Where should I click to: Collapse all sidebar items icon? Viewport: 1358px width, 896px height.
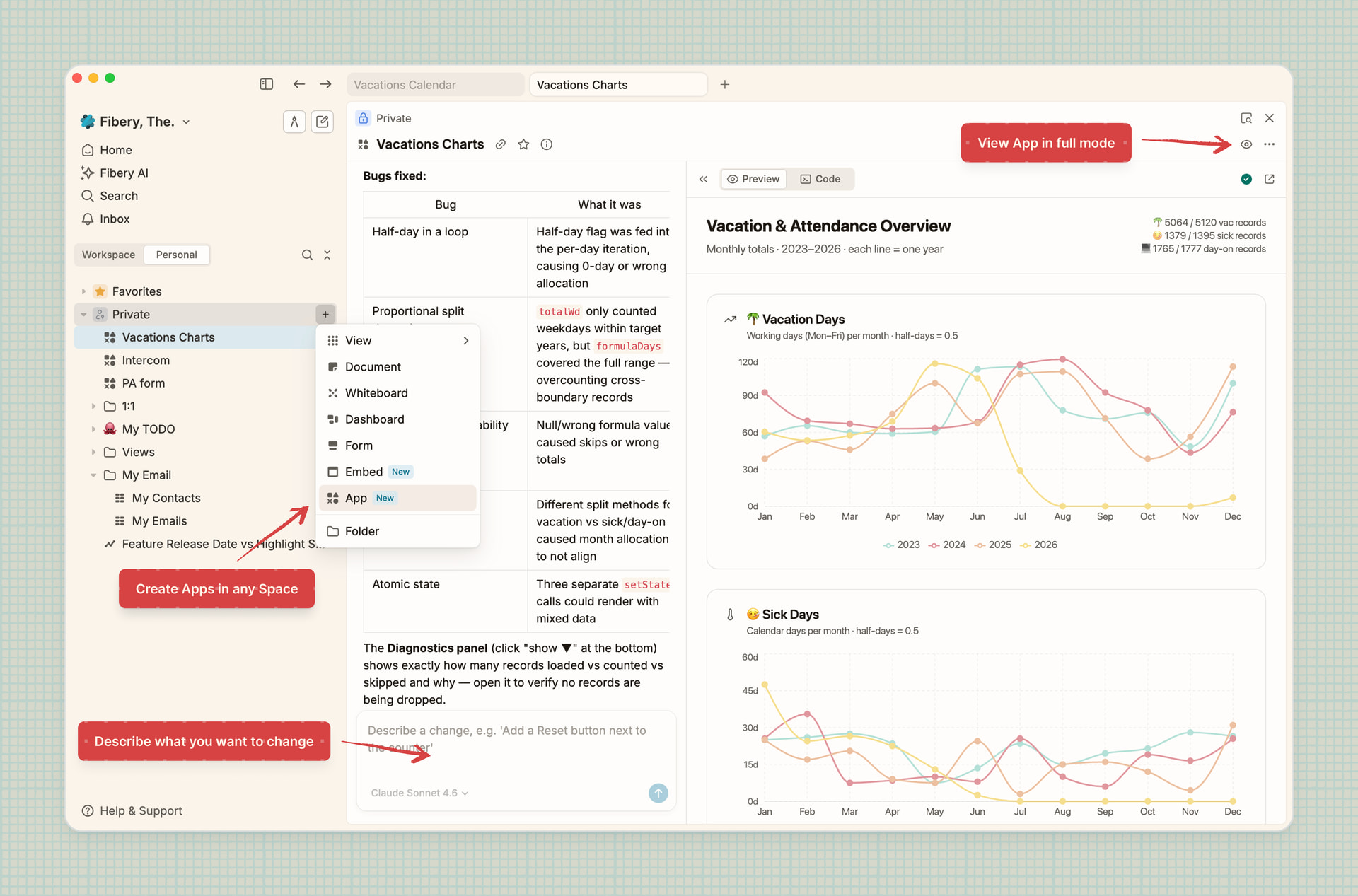[327, 255]
